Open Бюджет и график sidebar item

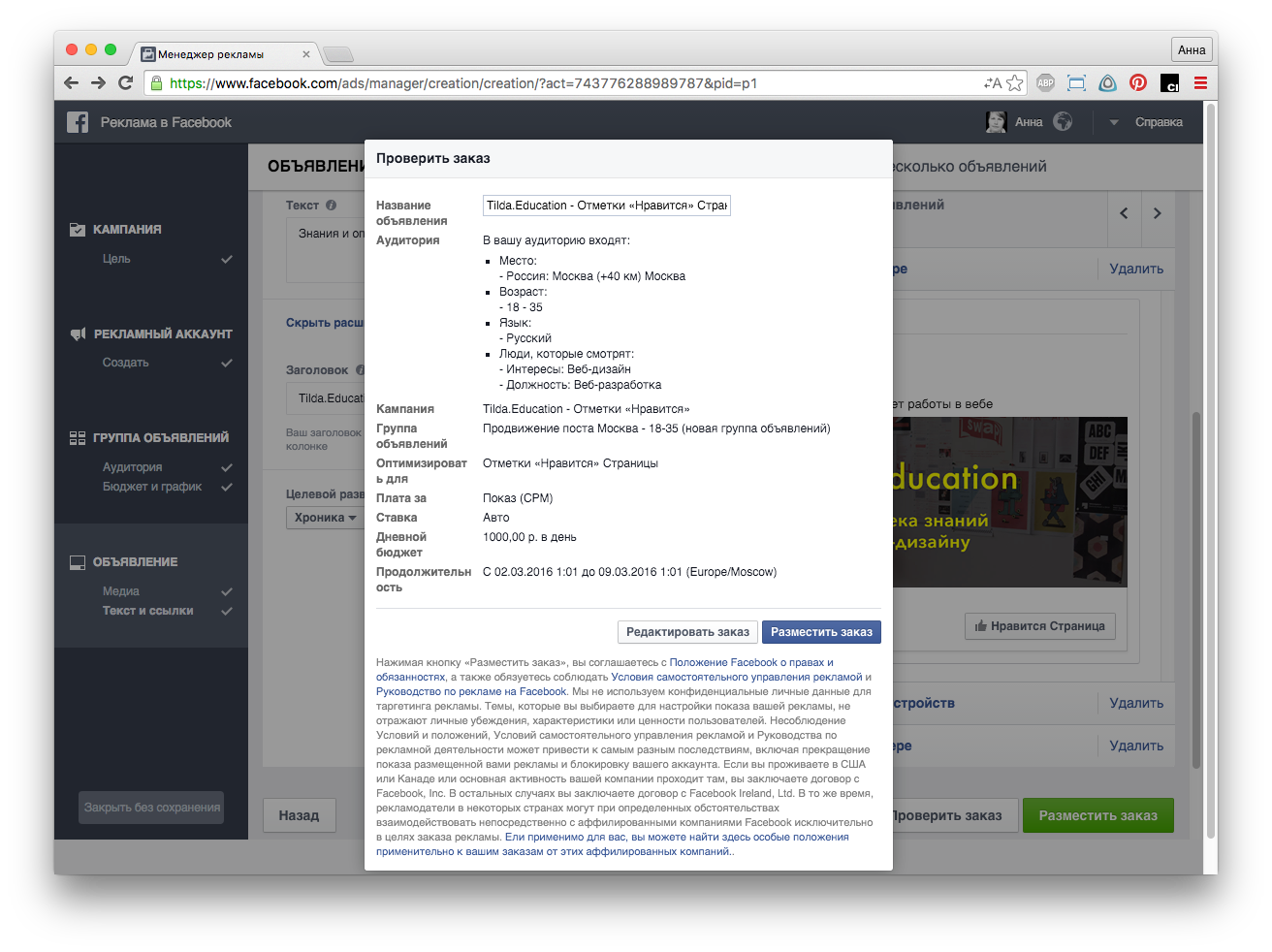click(152, 487)
